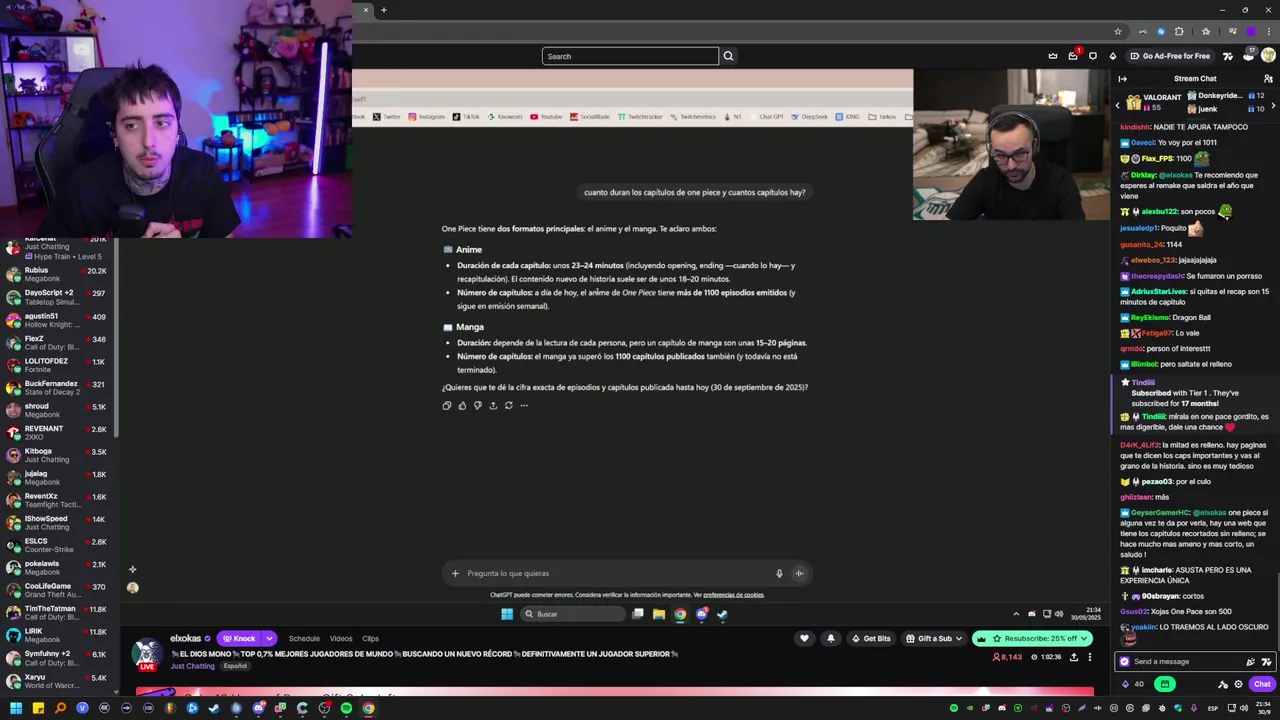1280x720 pixels.
Task: Open system tray volume icon
Action: [x=1244, y=708]
